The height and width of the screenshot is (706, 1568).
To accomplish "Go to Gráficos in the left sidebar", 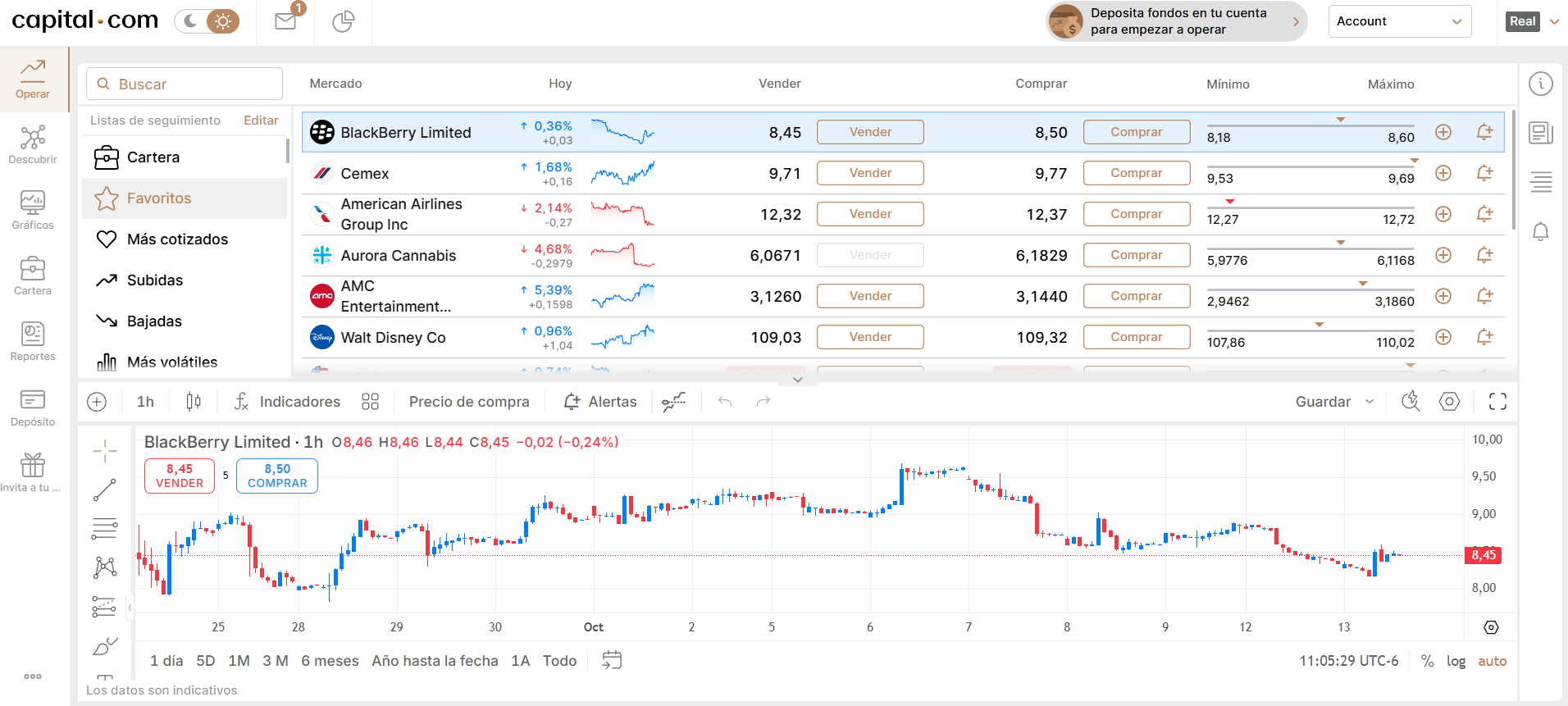I will (x=33, y=210).
